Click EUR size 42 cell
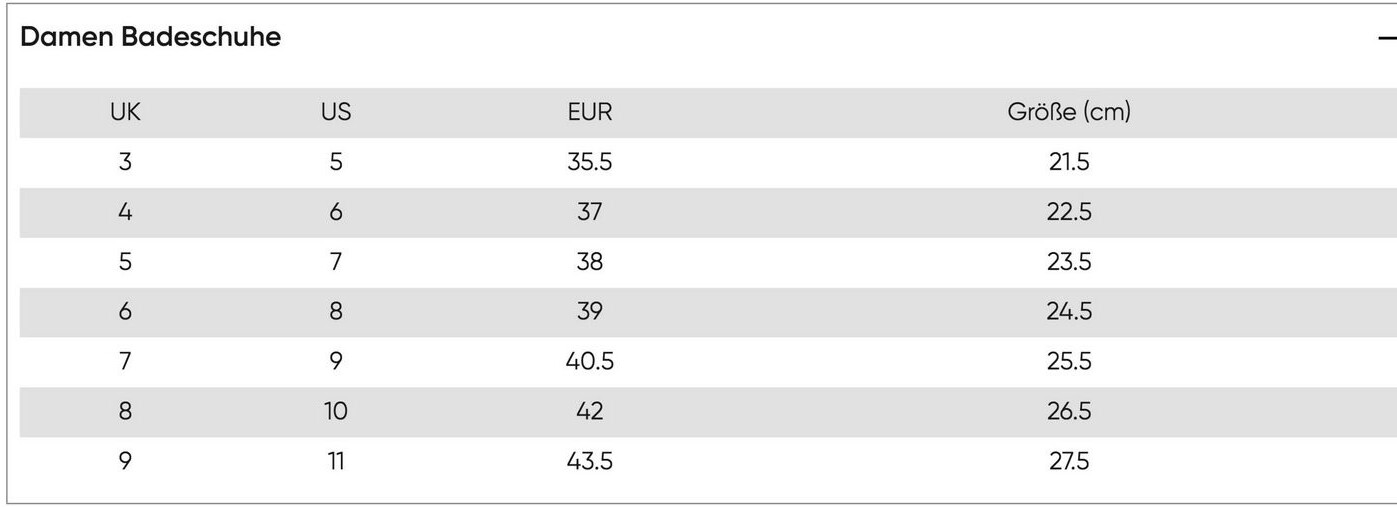Image resolution: width=1397 pixels, height=507 pixels. tap(589, 412)
